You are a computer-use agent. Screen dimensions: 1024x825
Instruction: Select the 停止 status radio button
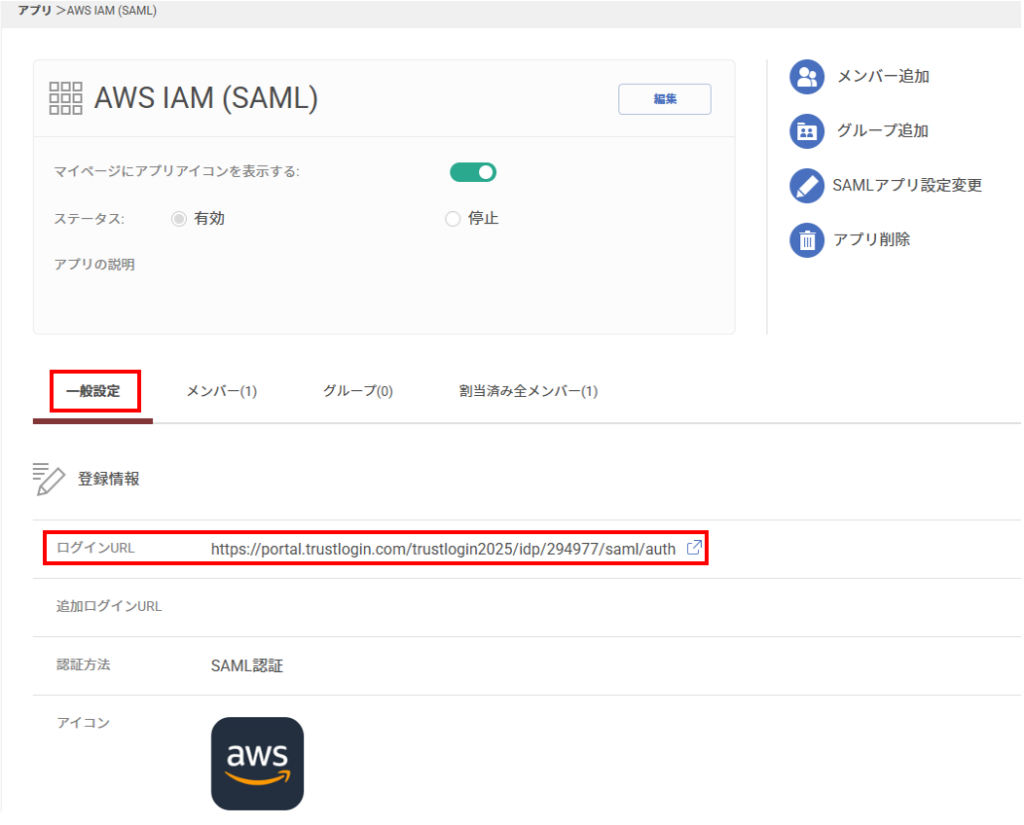point(452,219)
